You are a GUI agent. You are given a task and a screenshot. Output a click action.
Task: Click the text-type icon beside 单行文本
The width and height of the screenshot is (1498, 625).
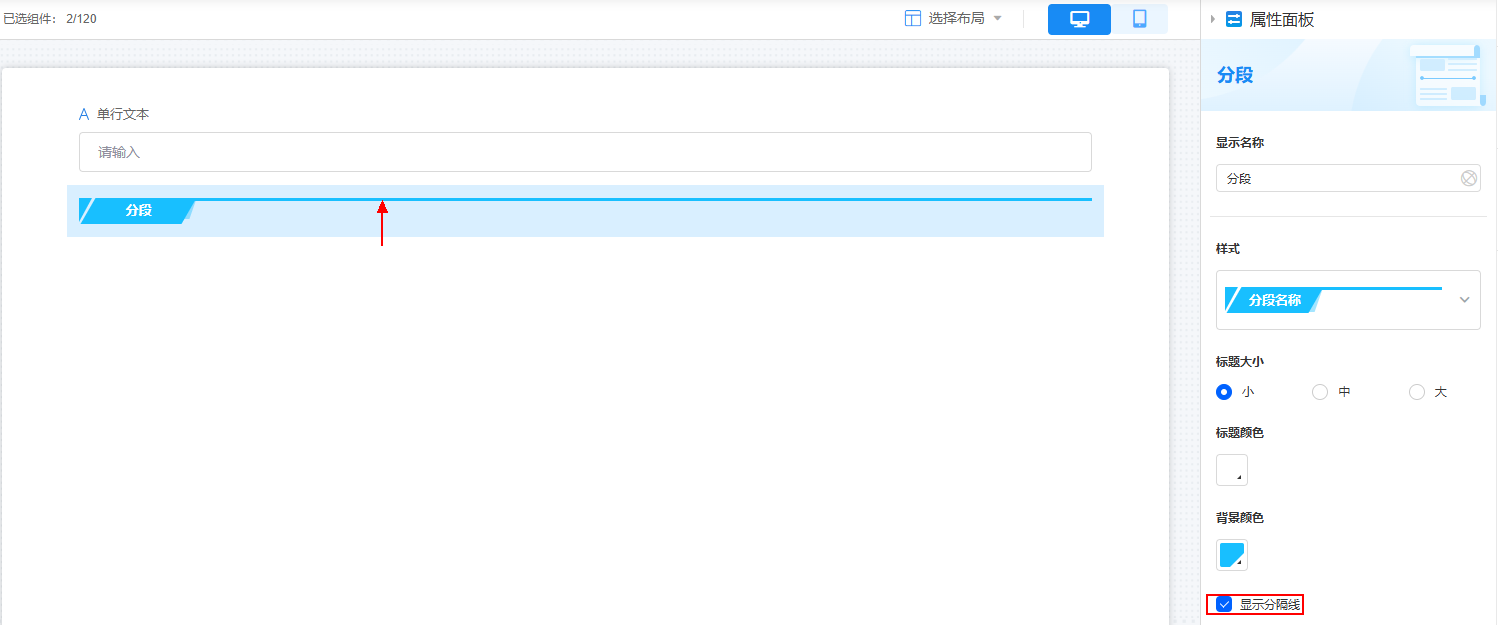84,114
